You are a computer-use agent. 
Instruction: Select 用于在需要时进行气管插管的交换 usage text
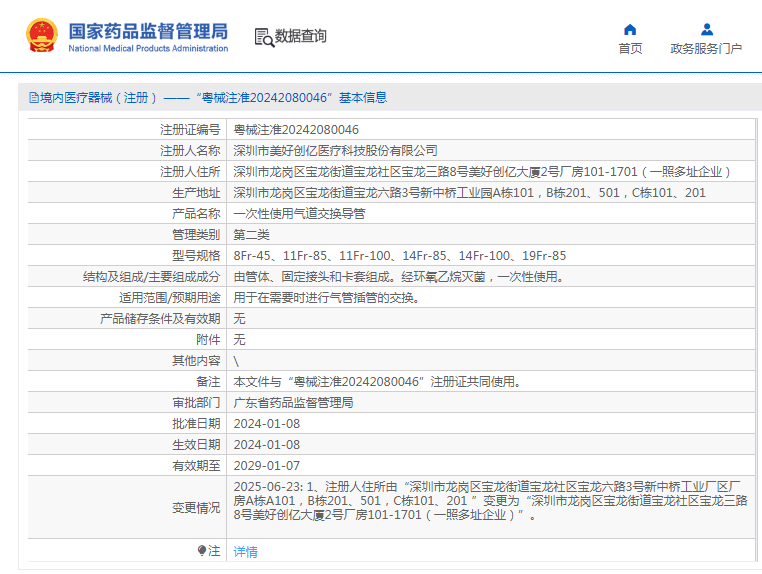326,297
